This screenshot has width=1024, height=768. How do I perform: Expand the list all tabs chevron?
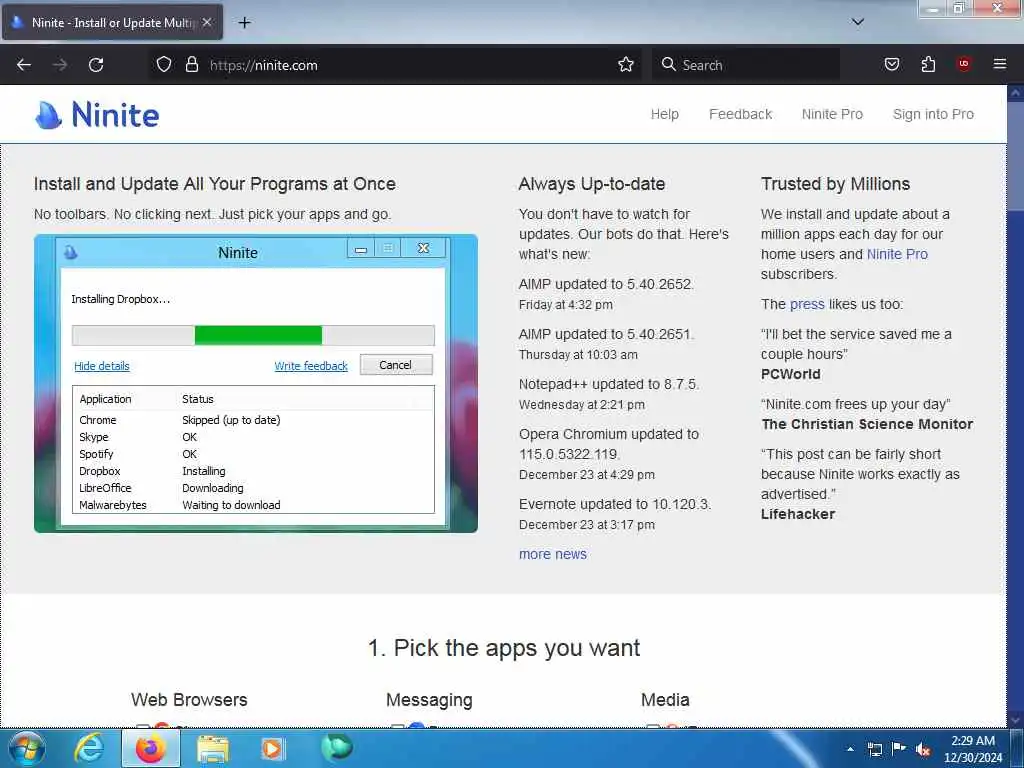(x=857, y=22)
